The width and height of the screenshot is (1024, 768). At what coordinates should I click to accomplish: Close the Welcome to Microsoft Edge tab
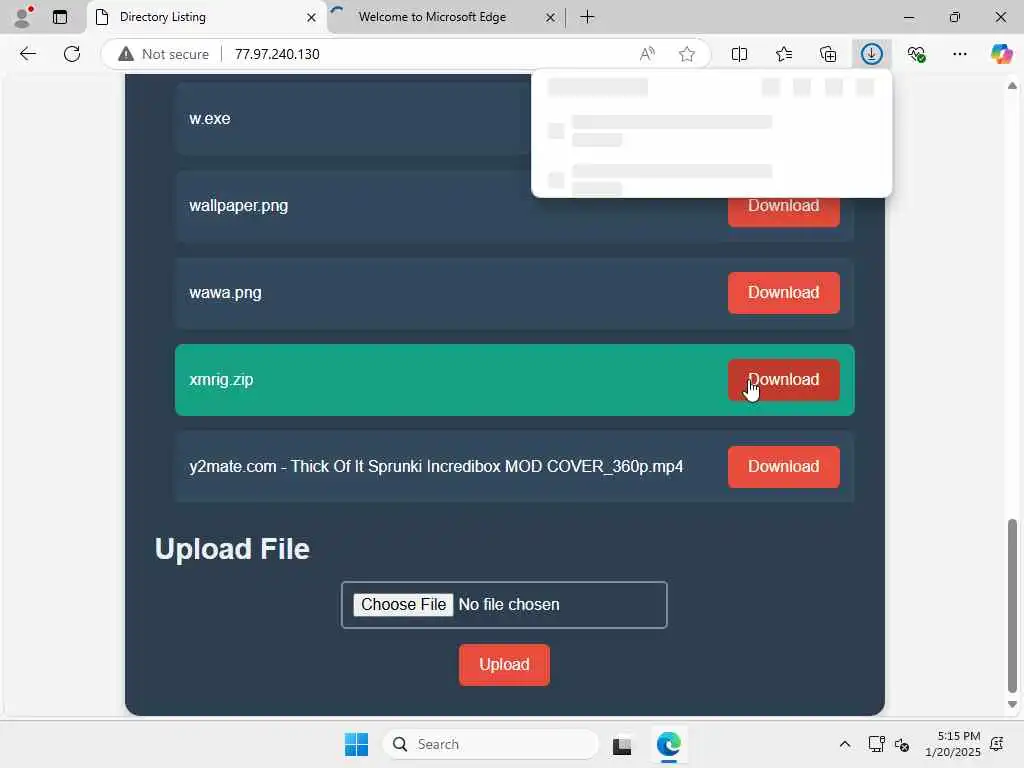pyautogui.click(x=551, y=18)
